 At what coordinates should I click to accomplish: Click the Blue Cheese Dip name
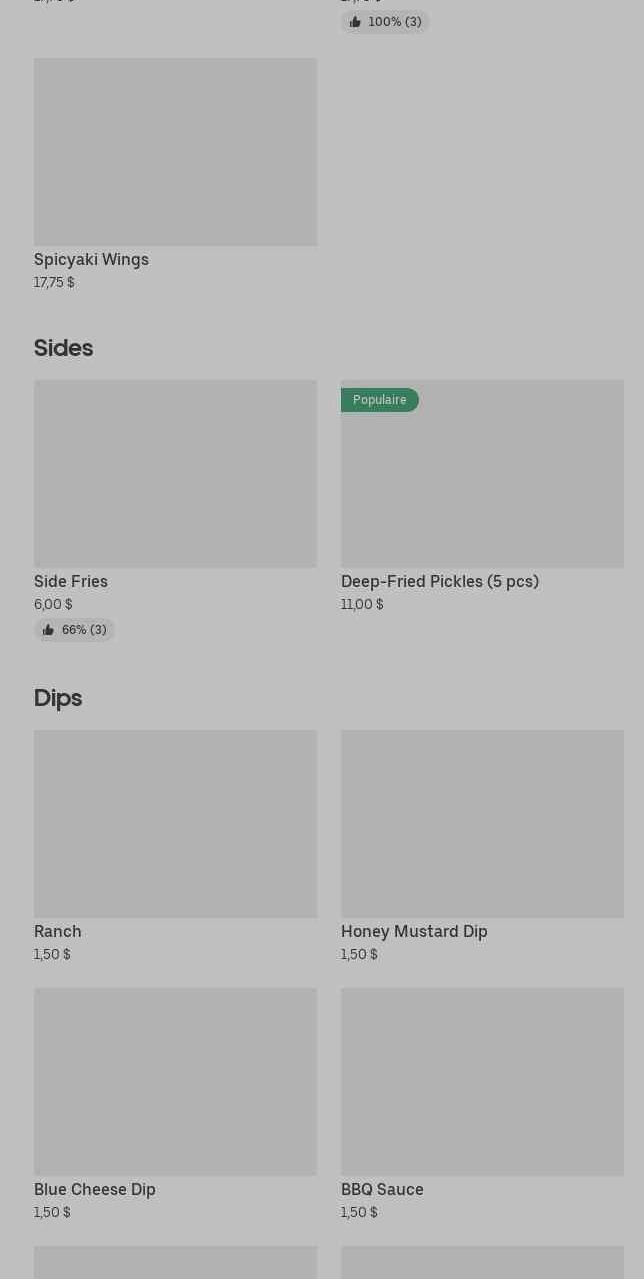point(95,1190)
